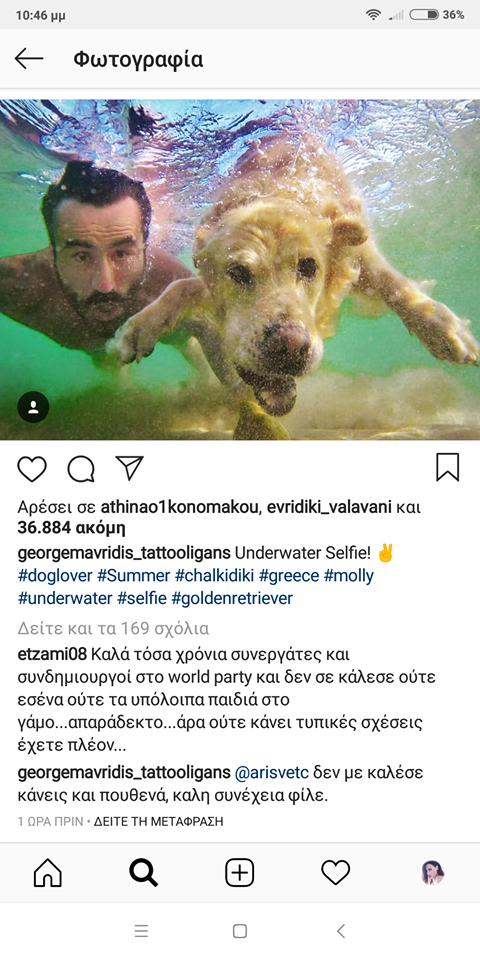
Task: Open the @arisvetc mention
Action: [x=272, y=773]
